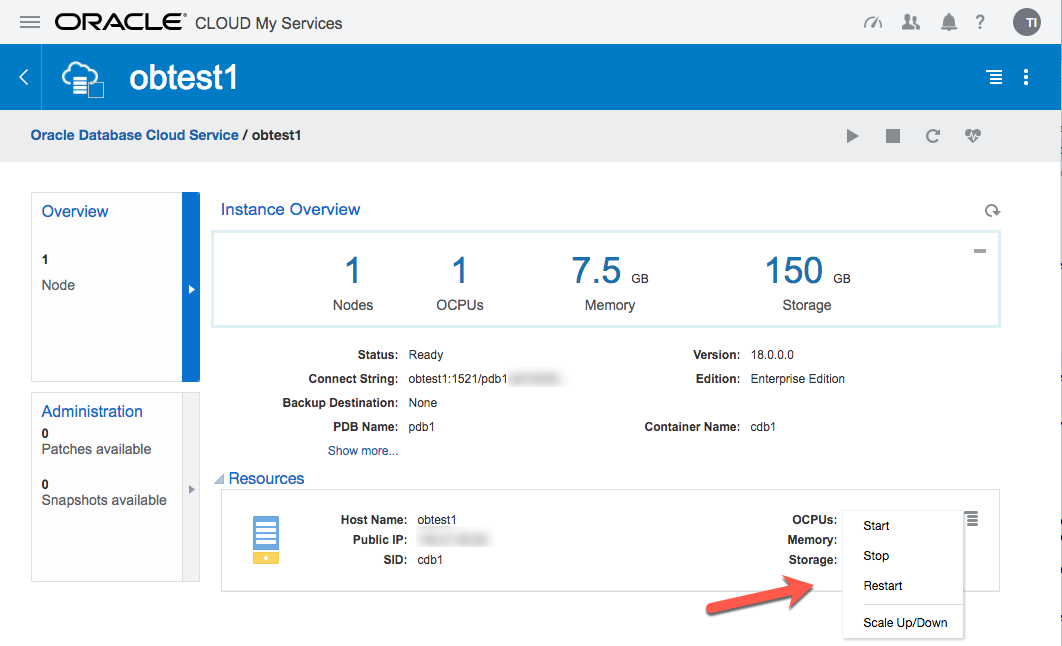Click the obtest1 database cloud icon
Image resolution: width=1062 pixels, height=646 pixels.
[82, 79]
